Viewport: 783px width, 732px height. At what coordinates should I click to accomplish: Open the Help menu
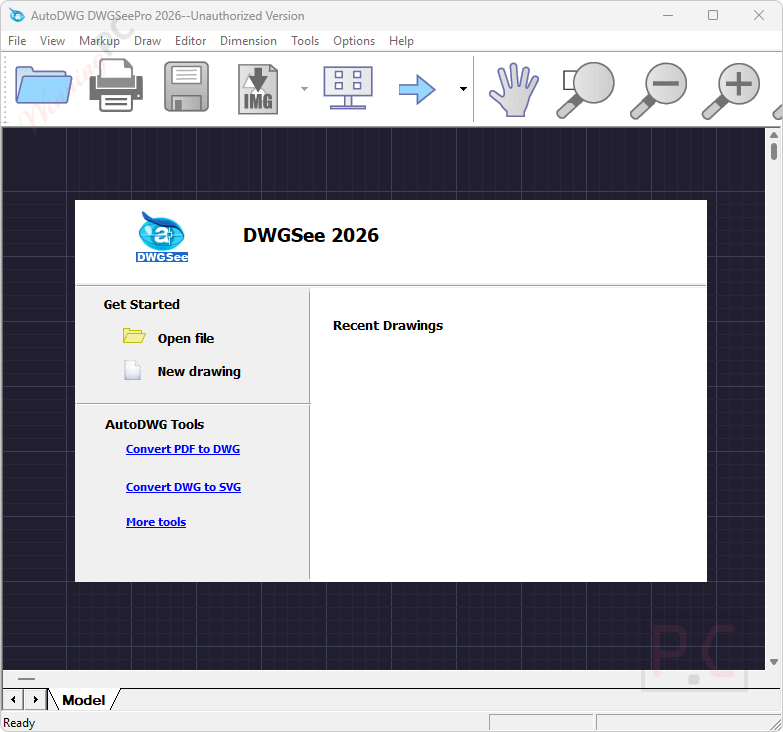click(x=401, y=41)
